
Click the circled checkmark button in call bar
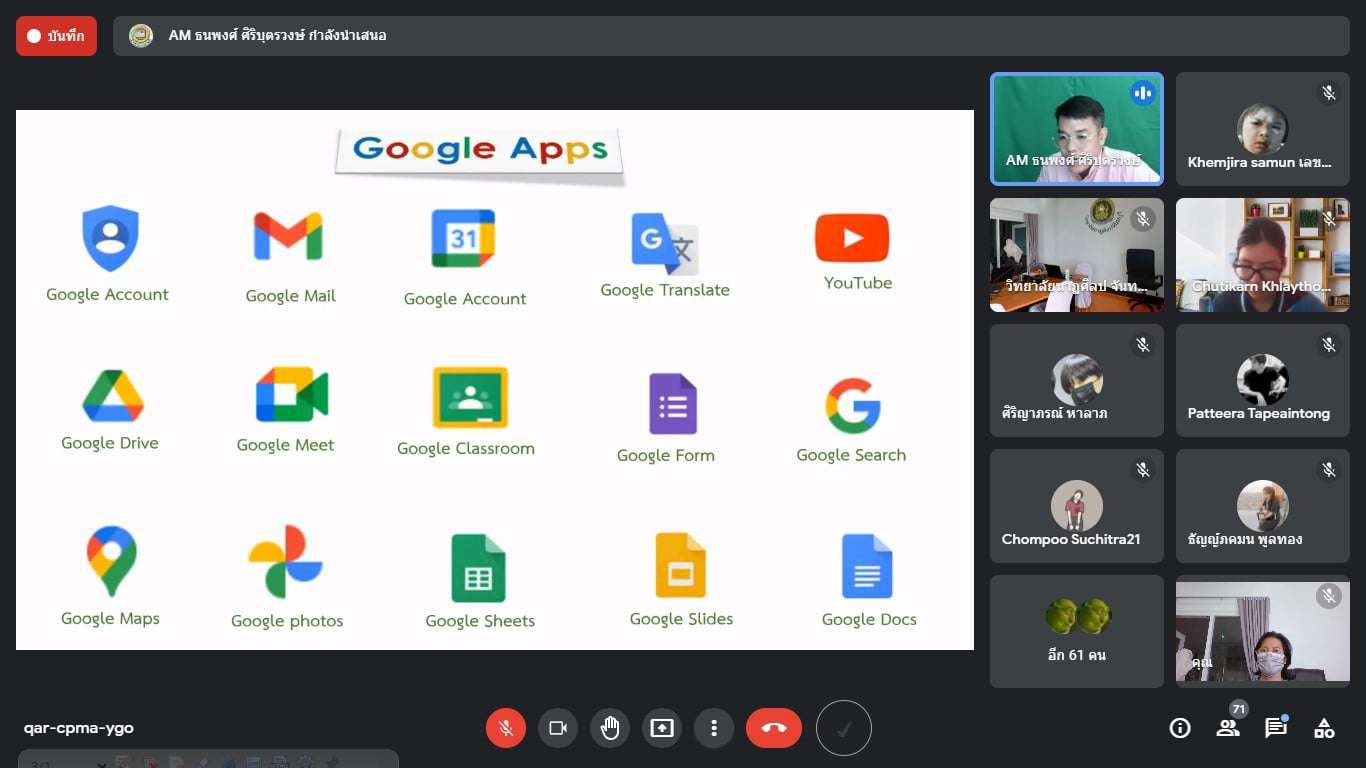844,728
